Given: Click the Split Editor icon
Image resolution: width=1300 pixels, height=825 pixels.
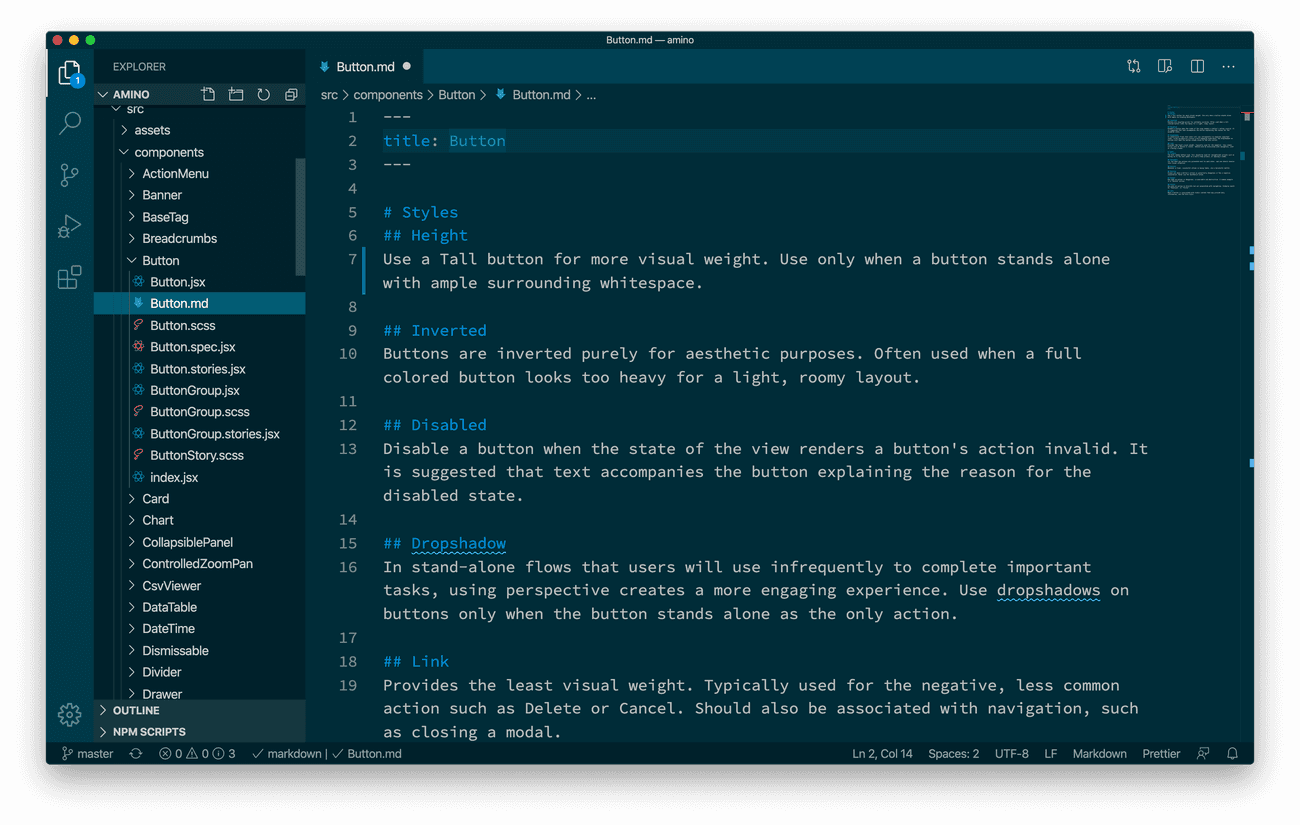Looking at the screenshot, I should click(x=1196, y=65).
